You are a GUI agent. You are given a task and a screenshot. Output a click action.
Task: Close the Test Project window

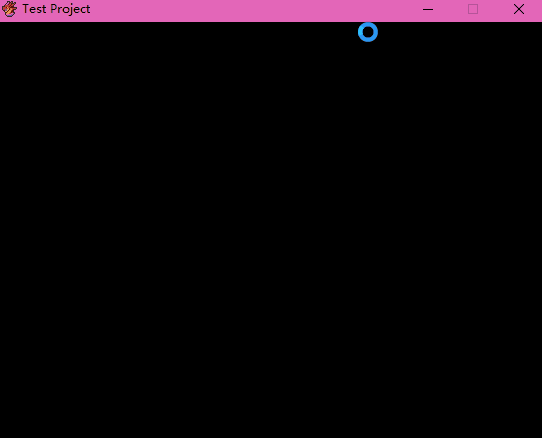518,9
